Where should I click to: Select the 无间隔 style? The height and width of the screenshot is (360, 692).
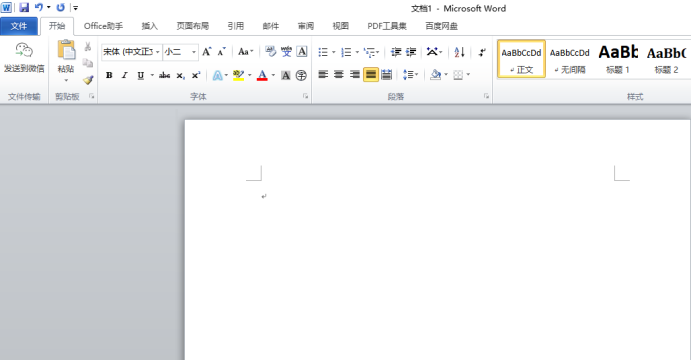point(570,59)
